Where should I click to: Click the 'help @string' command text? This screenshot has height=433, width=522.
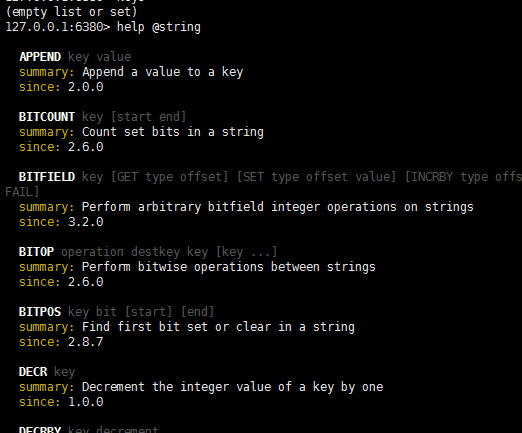pyautogui.click(x=159, y=27)
